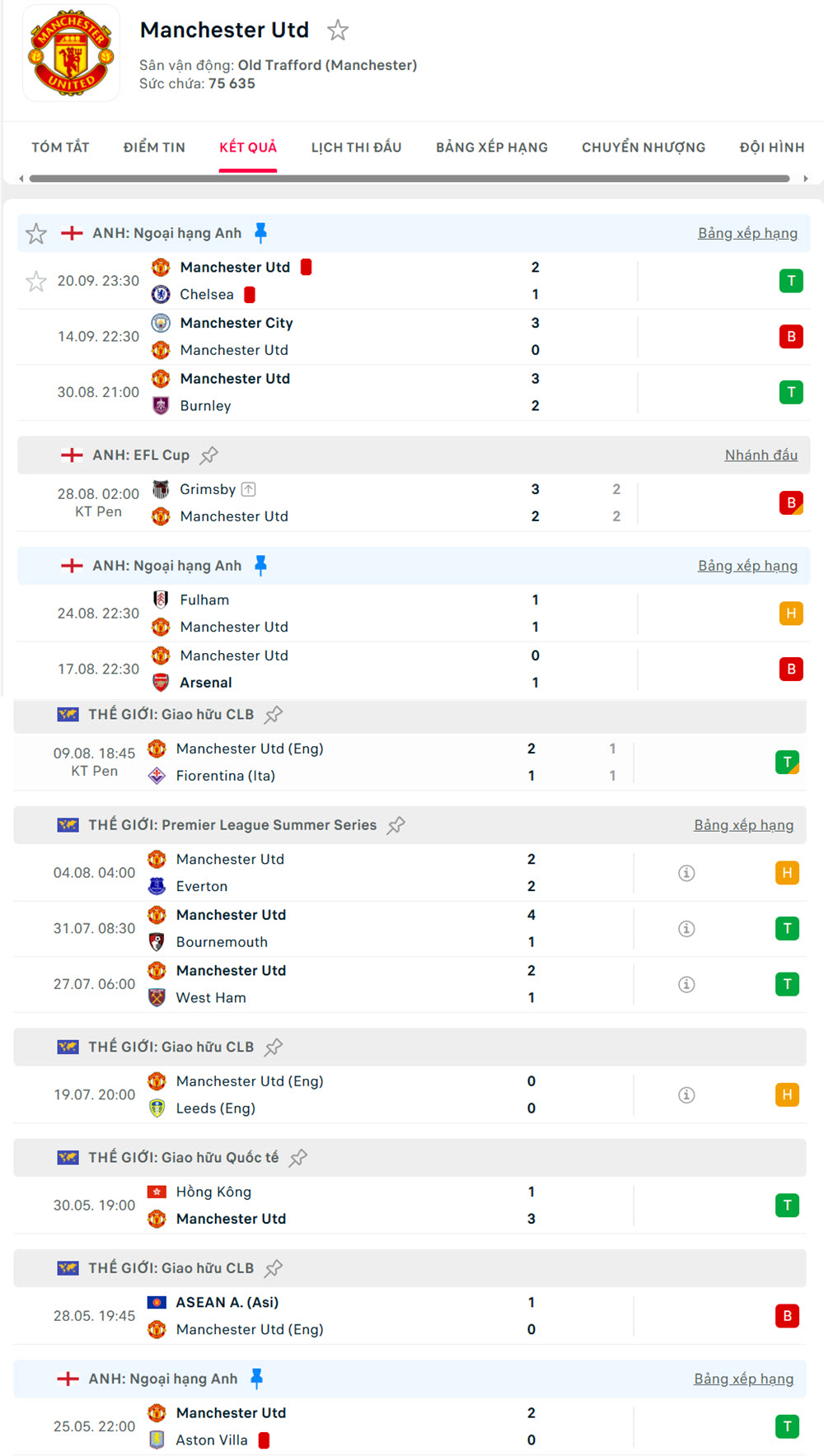This screenshot has width=824, height=1456.
Task: Click the green T result badge for Burnley match
Action: 790,392
